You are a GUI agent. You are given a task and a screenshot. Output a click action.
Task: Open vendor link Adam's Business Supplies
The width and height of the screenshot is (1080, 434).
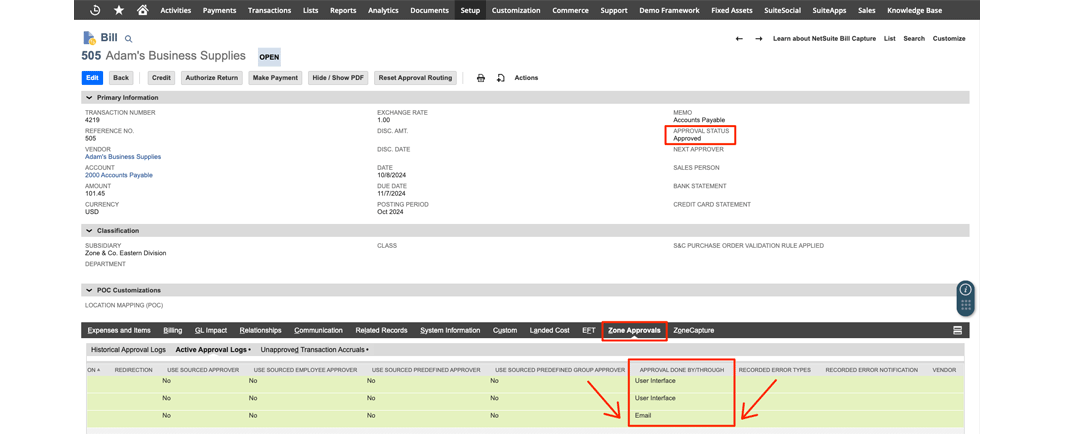click(x=123, y=157)
